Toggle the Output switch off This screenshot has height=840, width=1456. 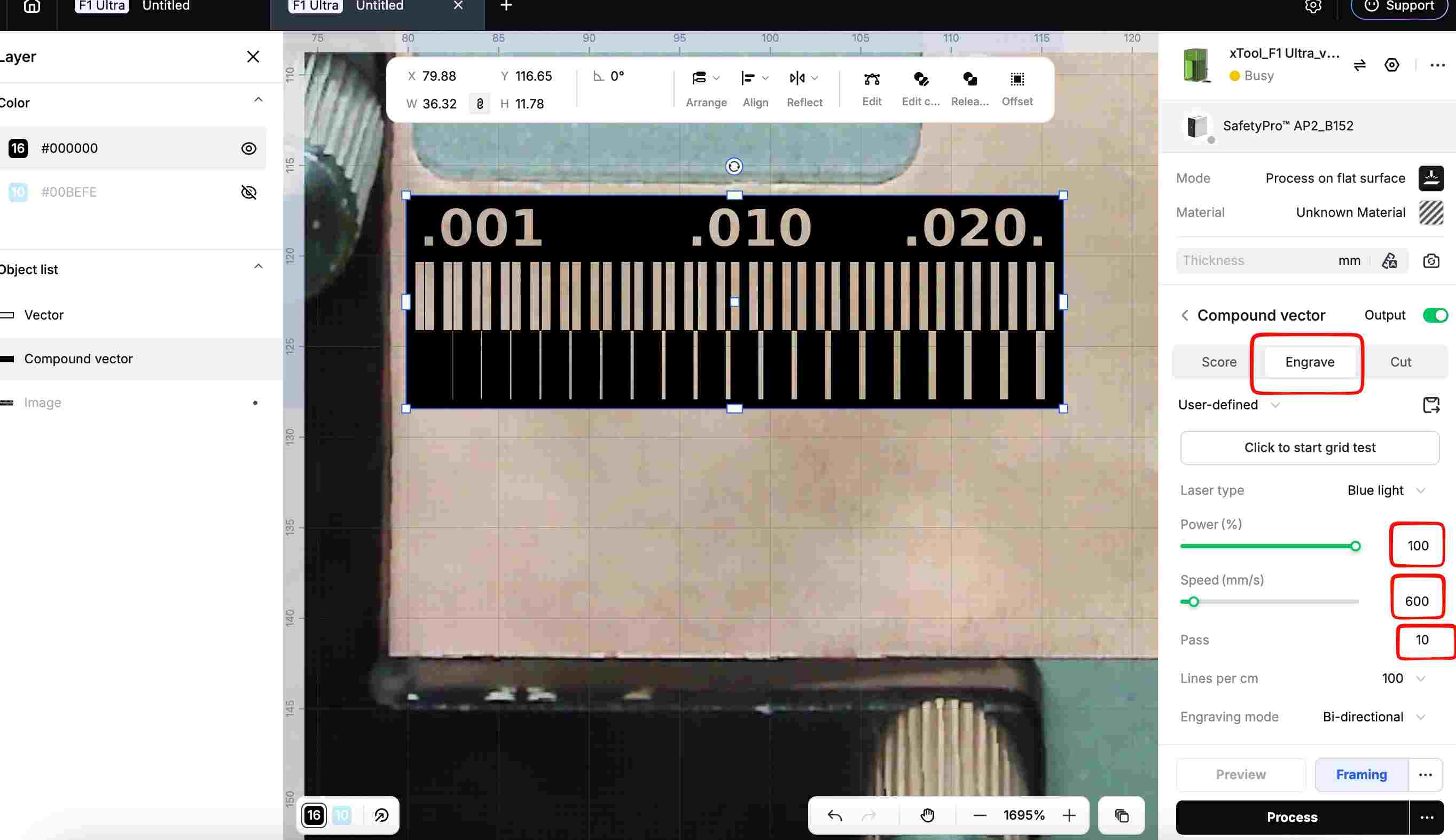[1435, 315]
